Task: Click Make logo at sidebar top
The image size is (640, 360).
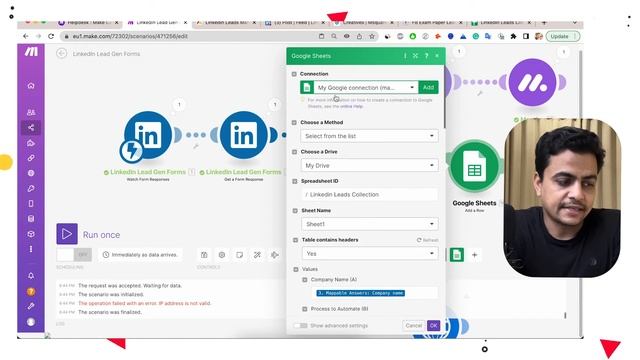Action: (31, 51)
